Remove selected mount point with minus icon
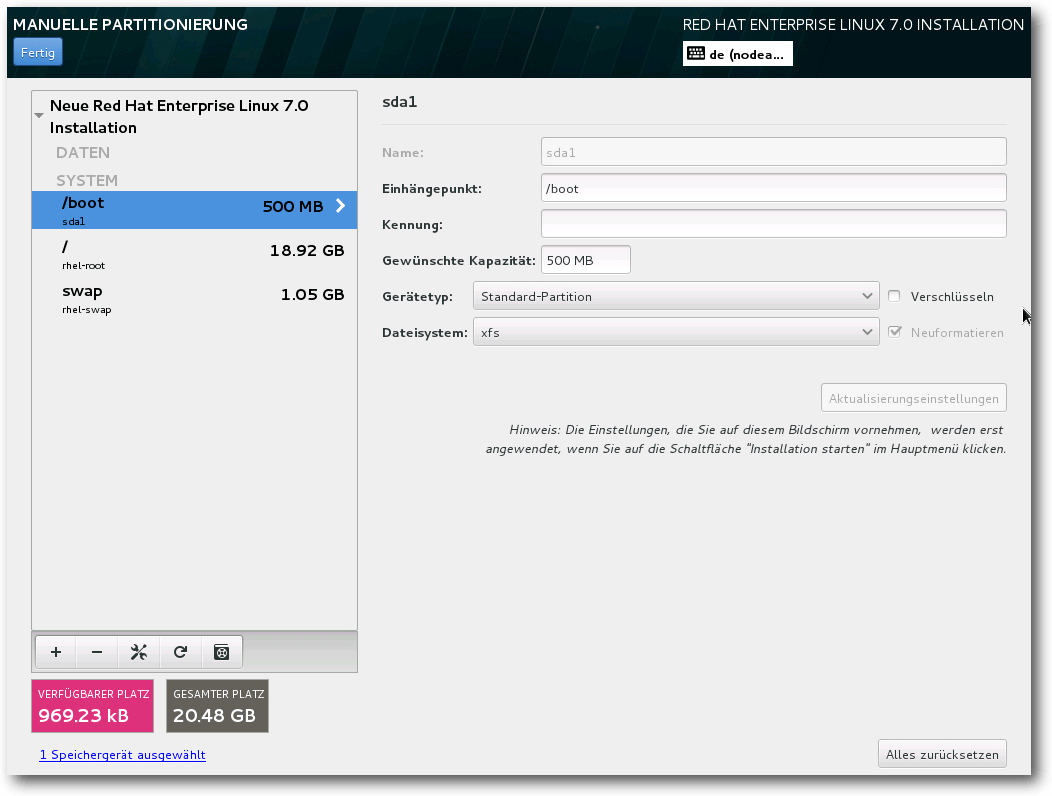This screenshot has width=1052, height=796. click(x=97, y=652)
